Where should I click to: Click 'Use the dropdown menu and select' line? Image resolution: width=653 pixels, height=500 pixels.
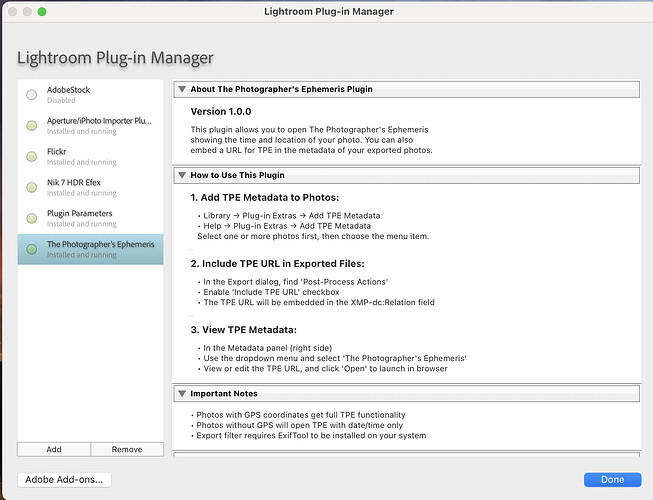[x=332, y=358]
